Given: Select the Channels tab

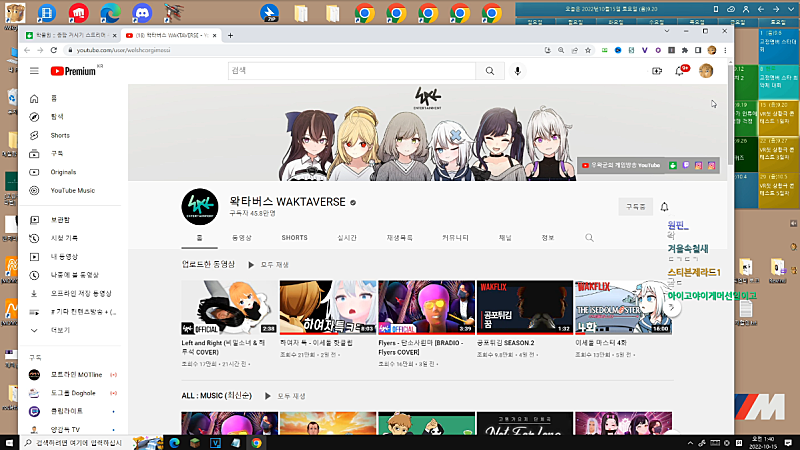Looking at the screenshot, I should click(505, 238).
